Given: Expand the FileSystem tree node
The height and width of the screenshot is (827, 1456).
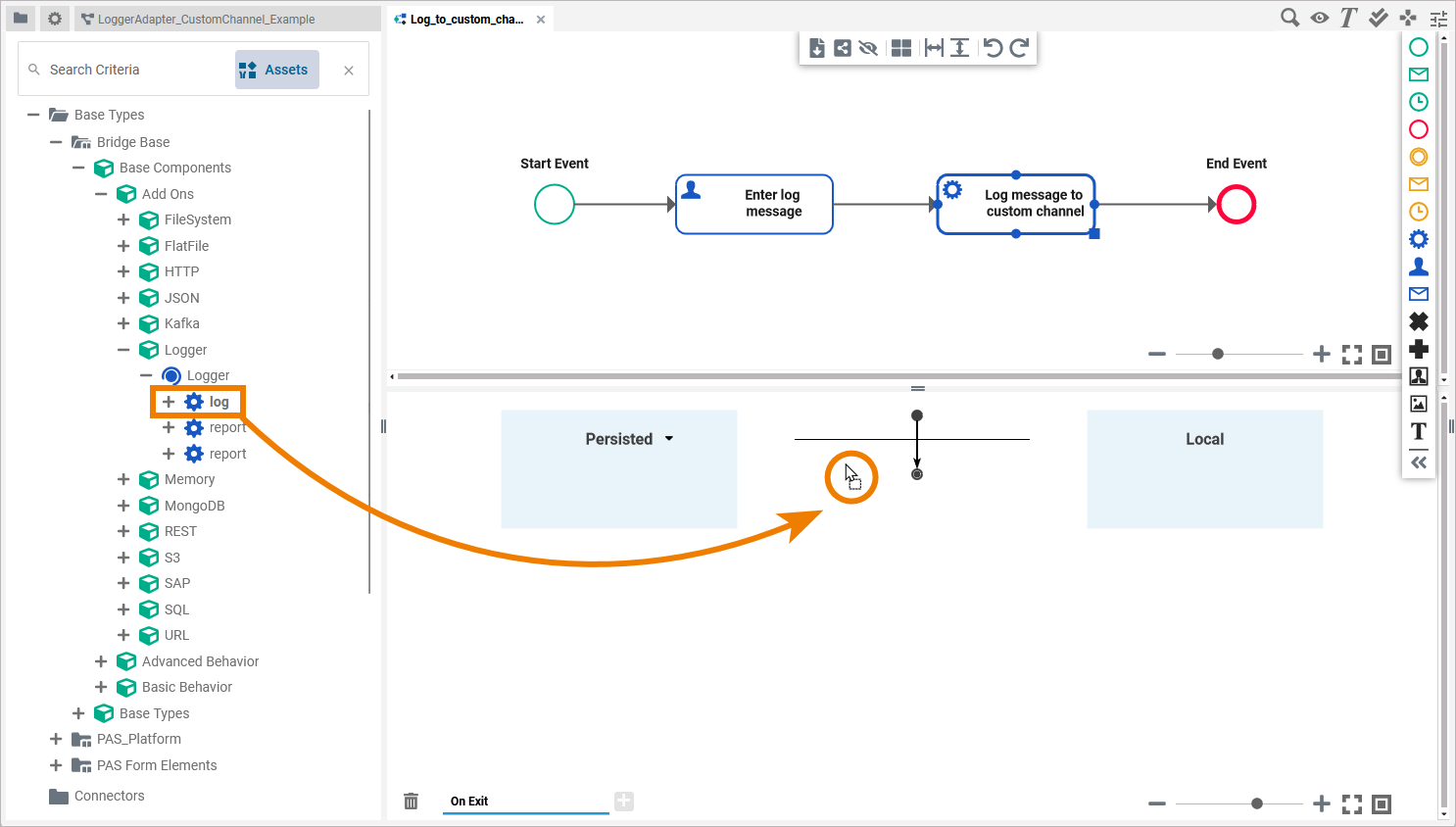Looking at the screenshot, I should 123,219.
